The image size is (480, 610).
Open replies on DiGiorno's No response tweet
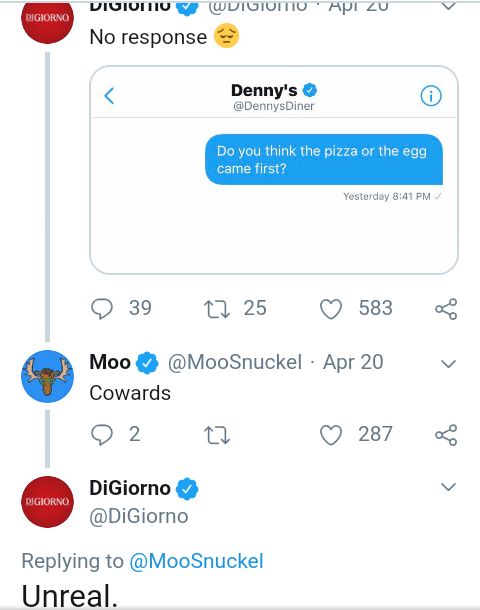[x=102, y=309]
